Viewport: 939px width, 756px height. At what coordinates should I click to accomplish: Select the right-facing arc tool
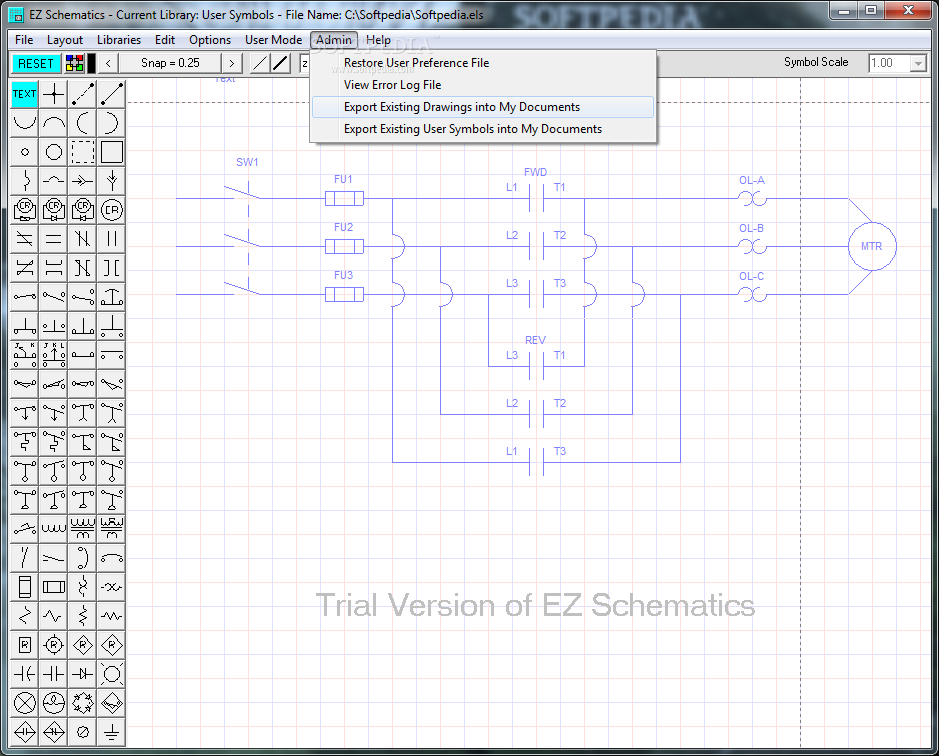(111, 123)
